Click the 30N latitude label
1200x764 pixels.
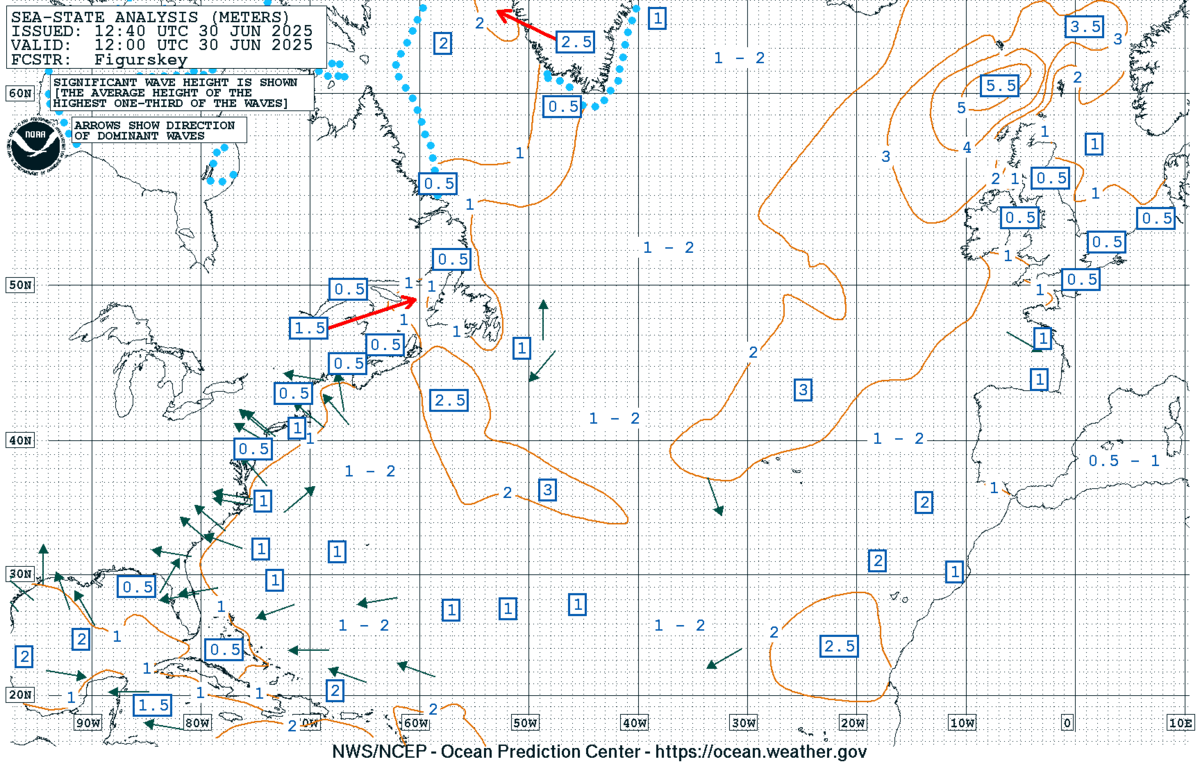pyautogui.click(x=19, y=574)
